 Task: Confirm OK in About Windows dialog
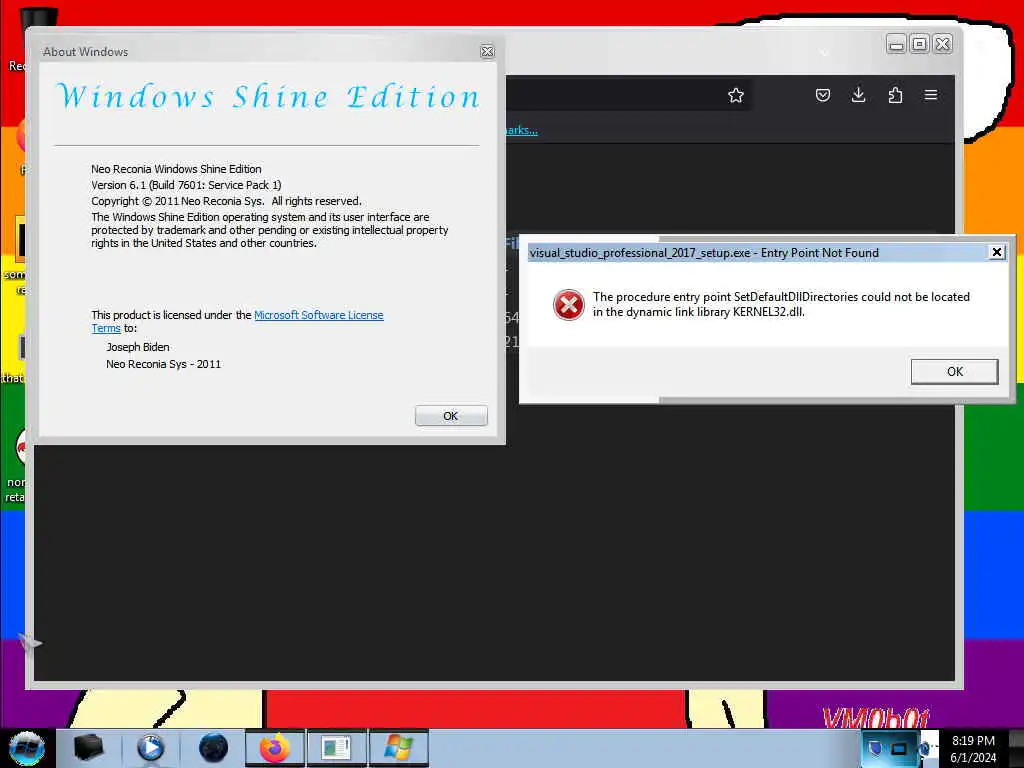(451, 416)
